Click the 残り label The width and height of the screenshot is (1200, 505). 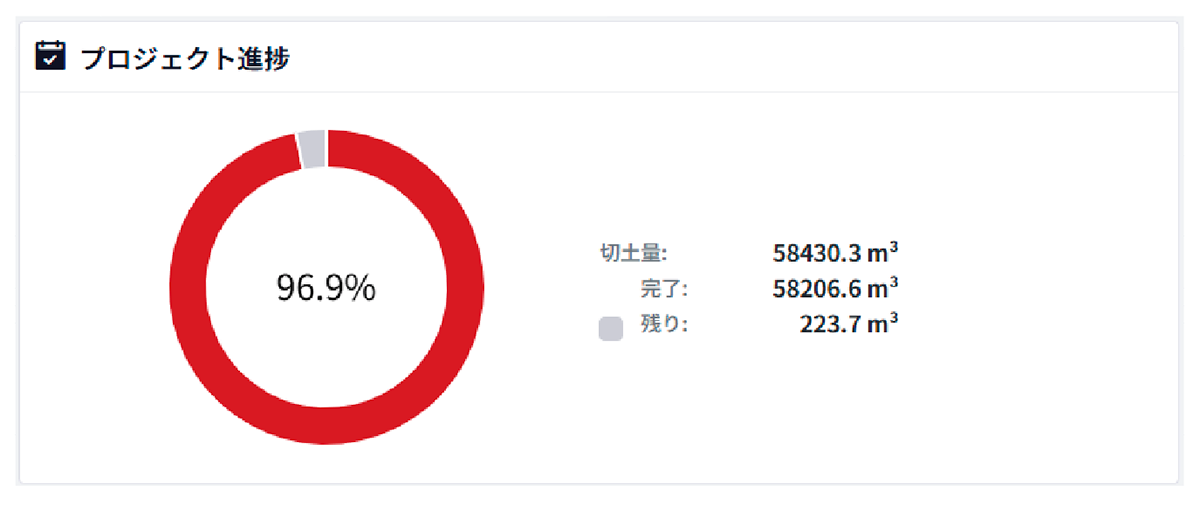coord(664,324)
